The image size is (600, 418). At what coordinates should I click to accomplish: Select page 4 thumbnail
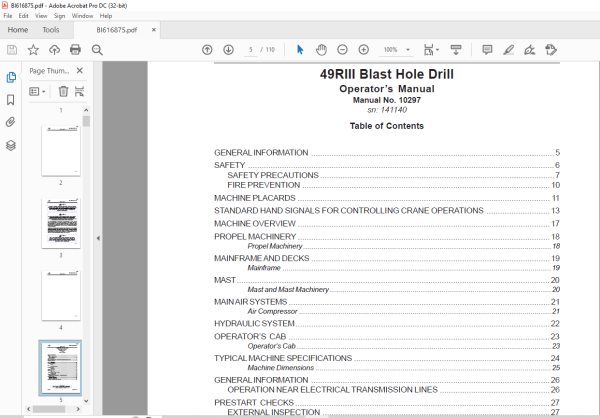(61, 296)
